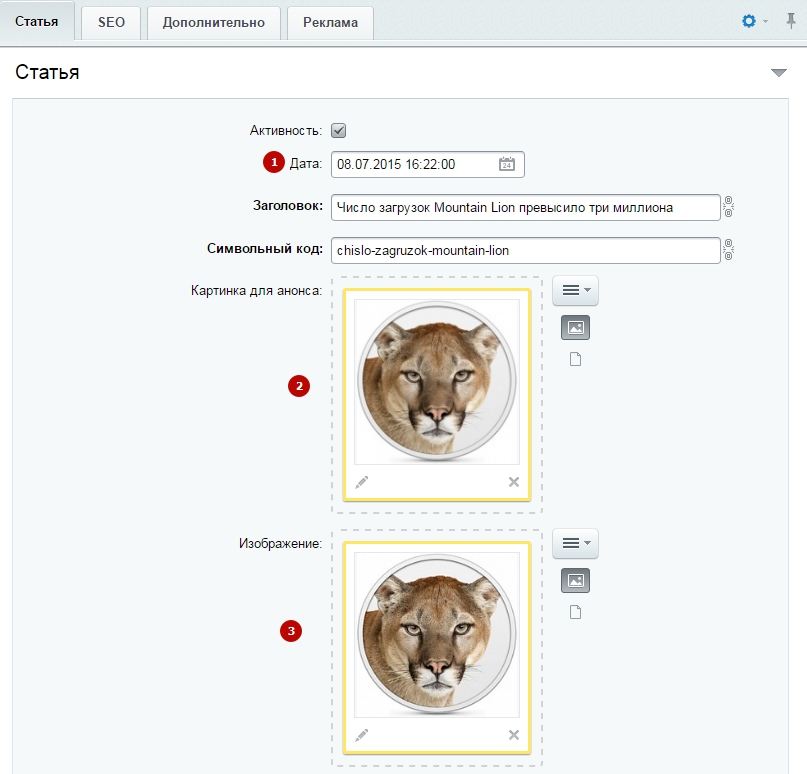
Task: Click the pin icon at top right
Action: click(x=791, y=21)
